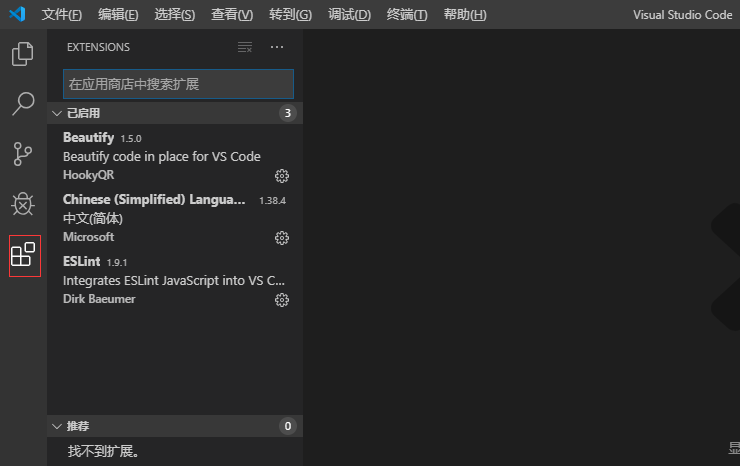
Task: Open the Explorer view in activity bar
Action: [x=23, y=54]
